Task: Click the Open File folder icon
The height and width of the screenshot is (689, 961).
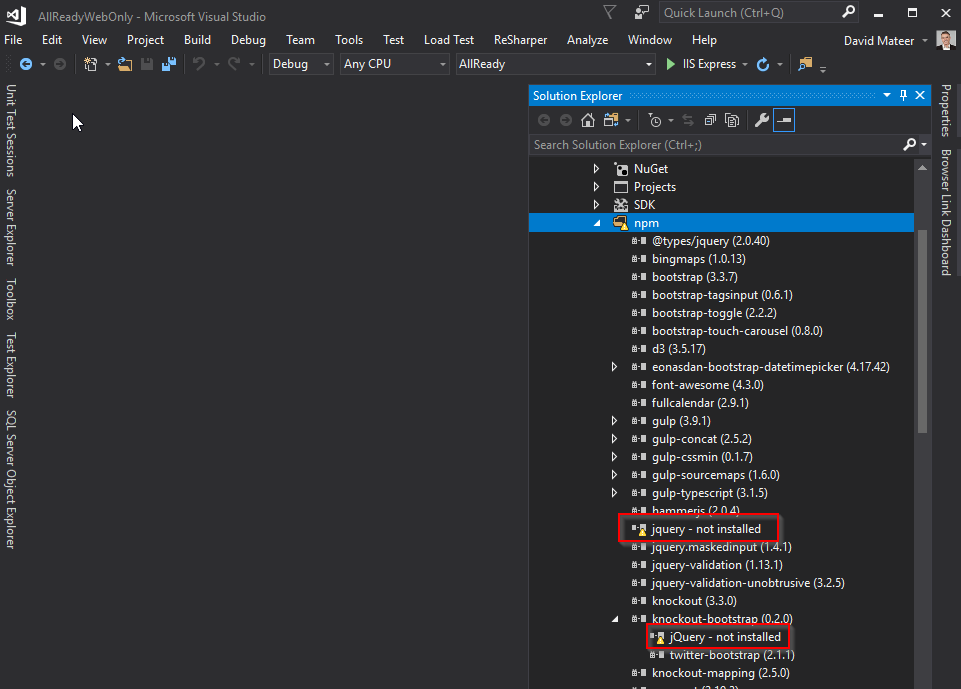Action: coord(125,64)
